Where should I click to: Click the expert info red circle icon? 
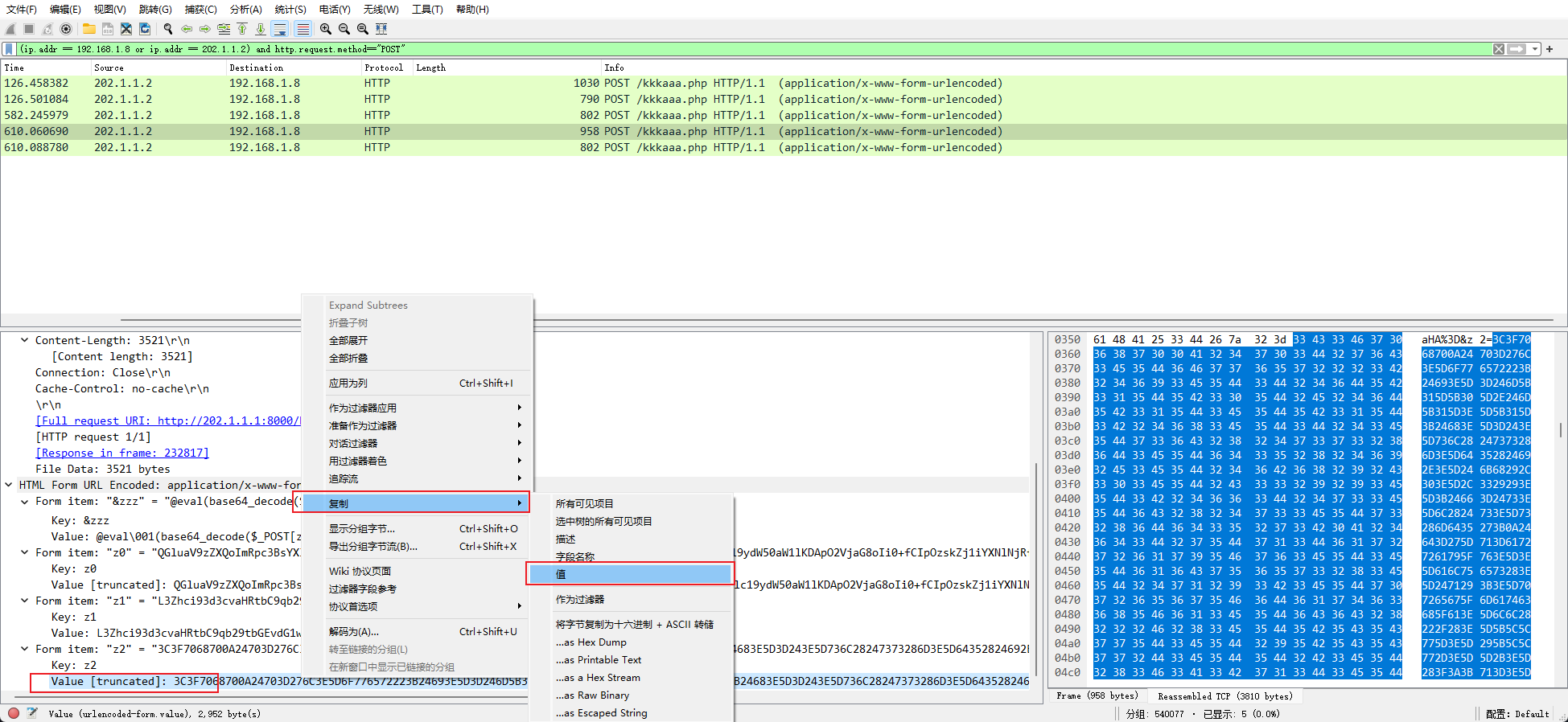(x=14, y=713)
